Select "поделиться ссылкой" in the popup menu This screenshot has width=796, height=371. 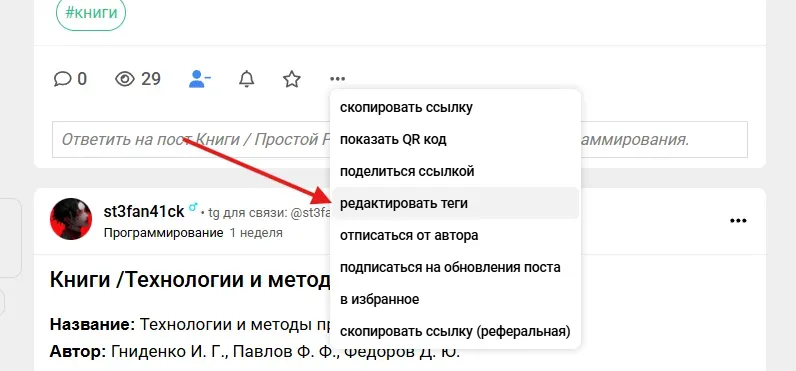(455, 172)
